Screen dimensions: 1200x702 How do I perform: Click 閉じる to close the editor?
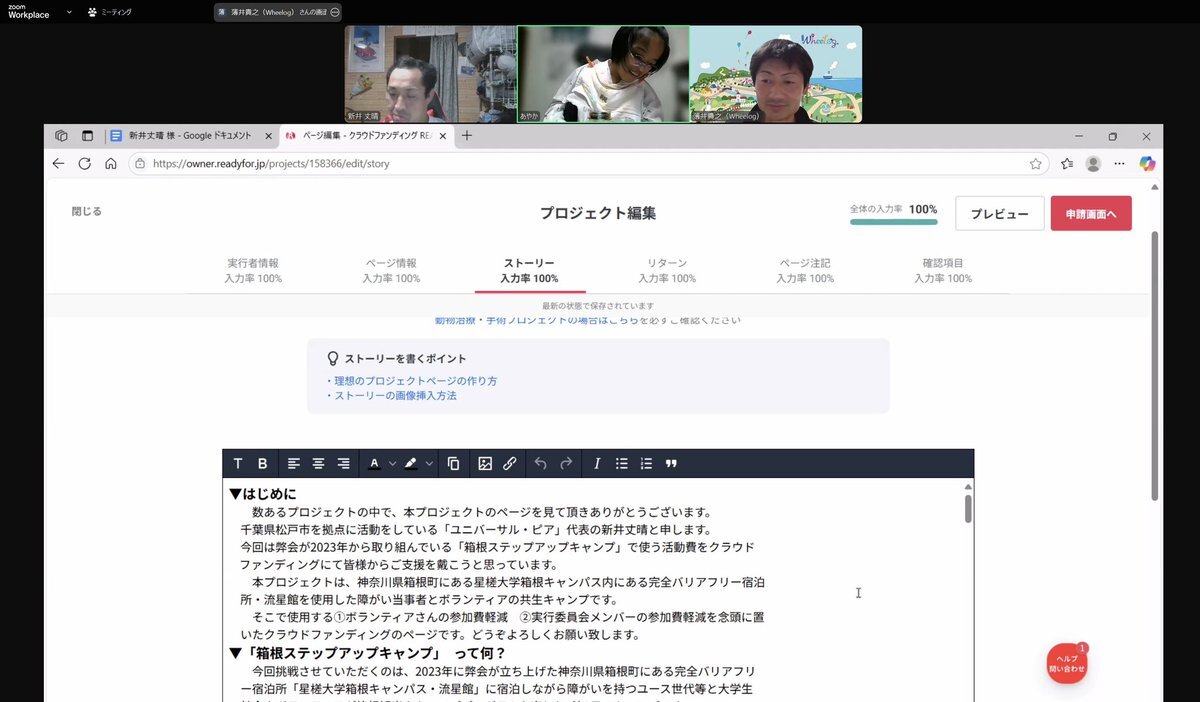[86, 212]
